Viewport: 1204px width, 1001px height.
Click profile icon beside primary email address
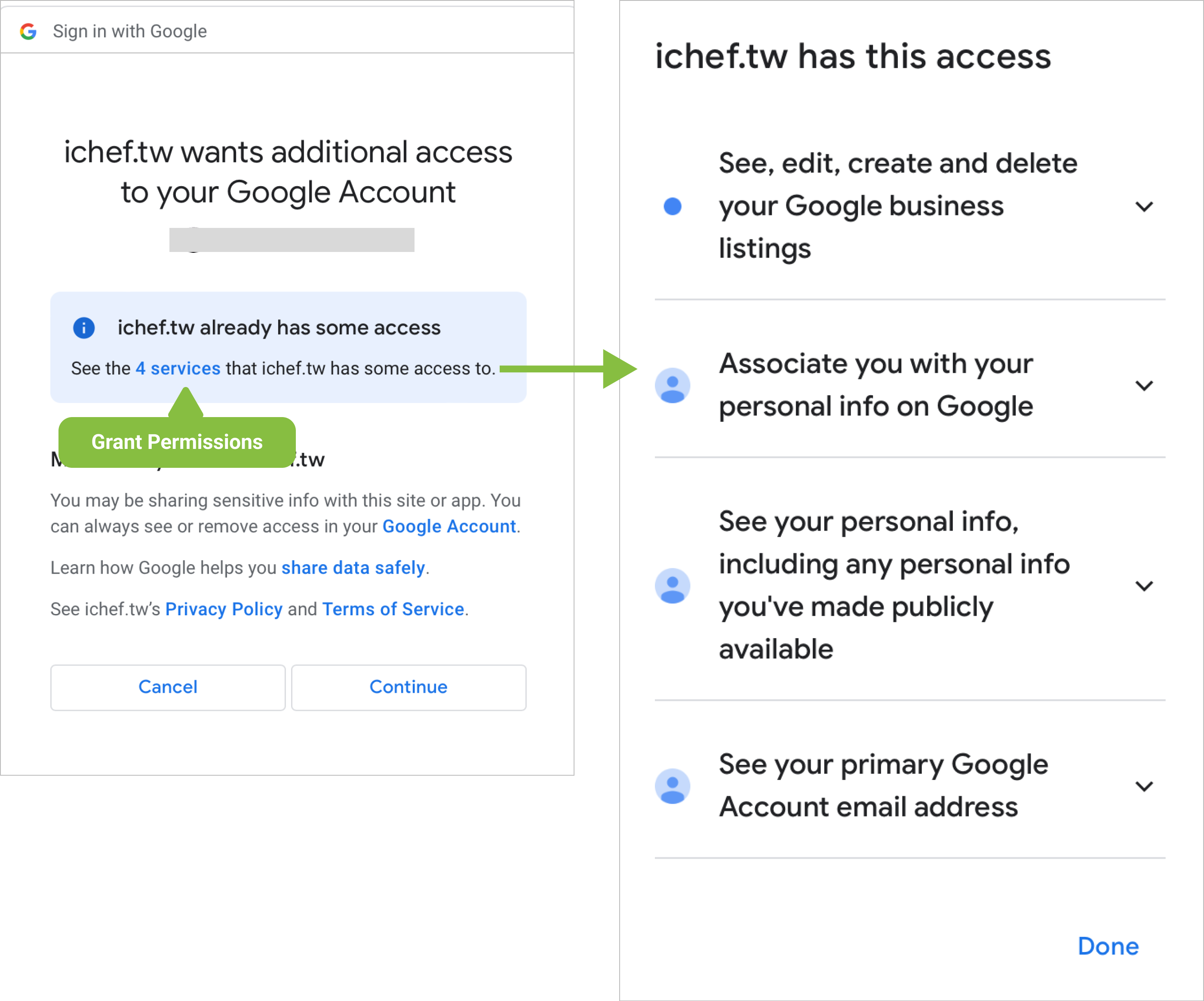click(672, 786)
